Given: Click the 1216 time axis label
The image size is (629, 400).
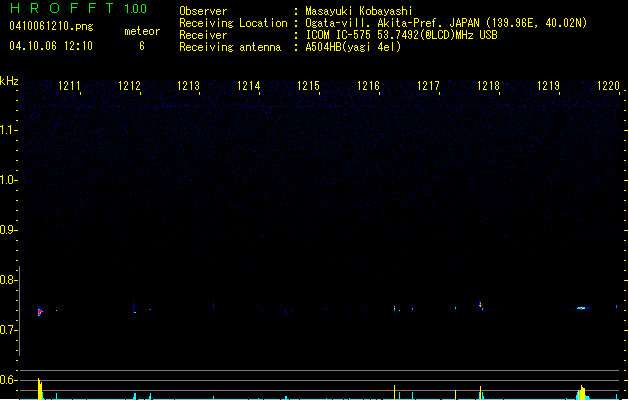Looking at the screenshot, I should 368,86.
